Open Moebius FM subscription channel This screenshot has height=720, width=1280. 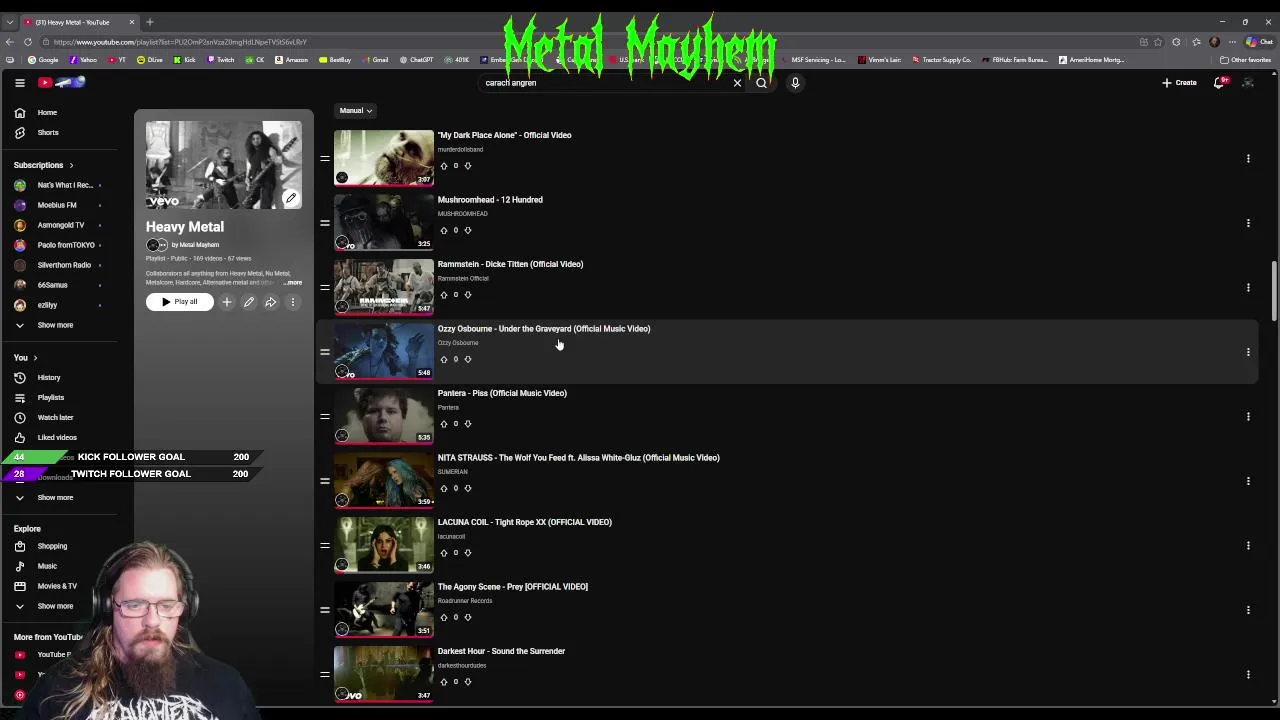point(57,205)
